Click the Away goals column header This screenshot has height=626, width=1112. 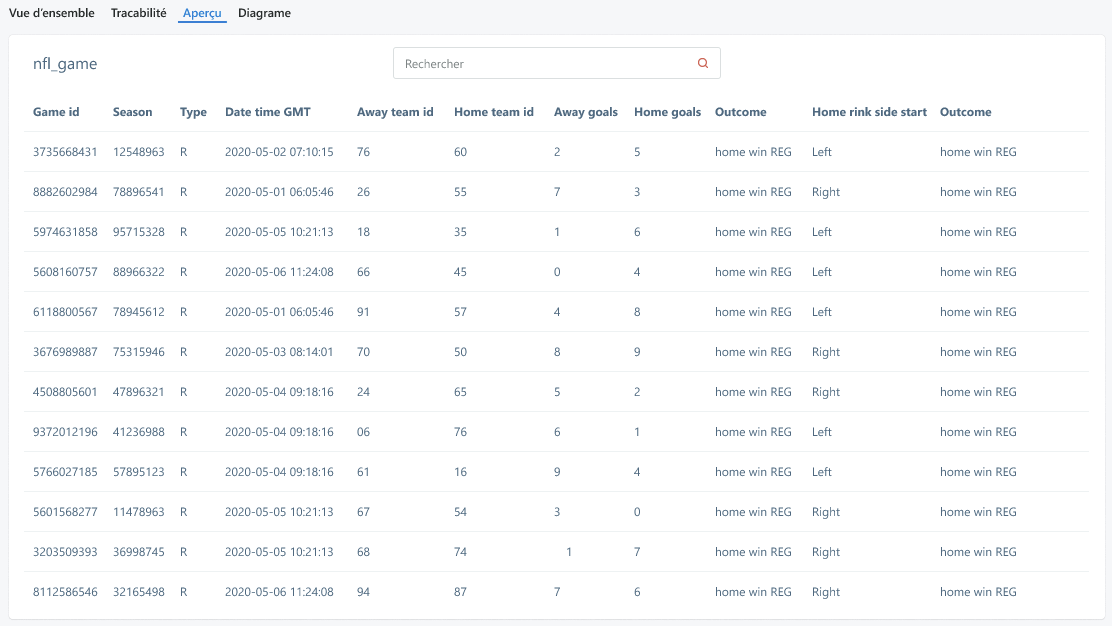click(586, 112)
